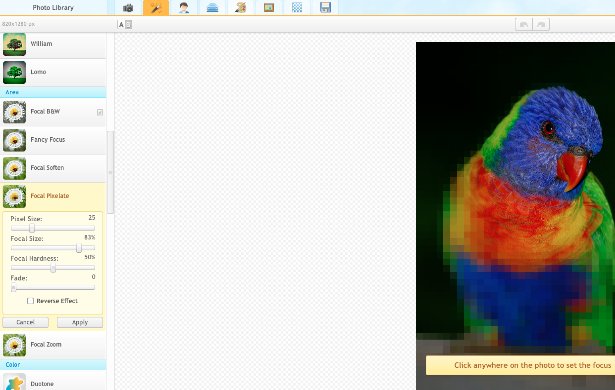
Task: Open the camera tab
Action: [128, 7]
